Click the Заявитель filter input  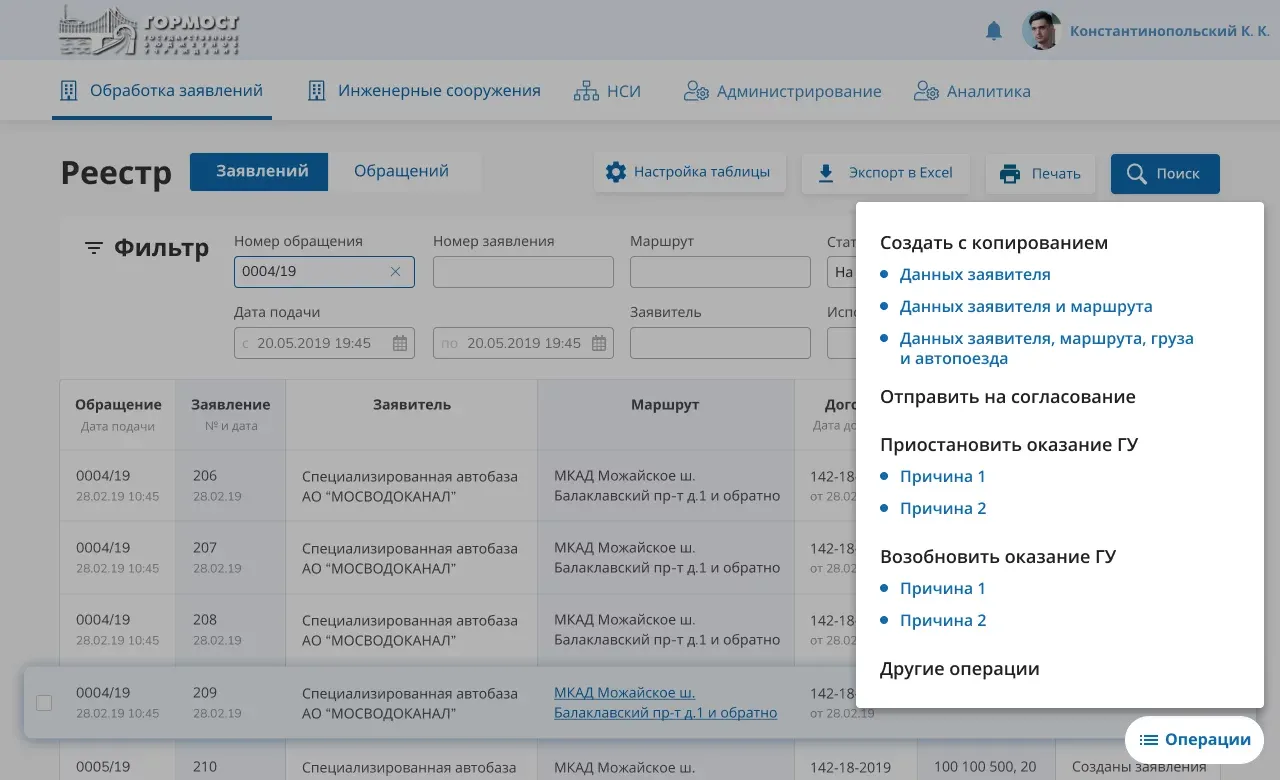[x=720, y=343]
